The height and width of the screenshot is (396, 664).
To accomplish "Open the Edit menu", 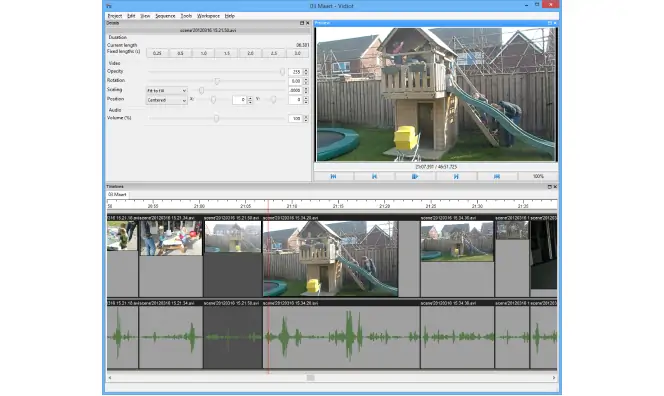I will click(131, 16).
